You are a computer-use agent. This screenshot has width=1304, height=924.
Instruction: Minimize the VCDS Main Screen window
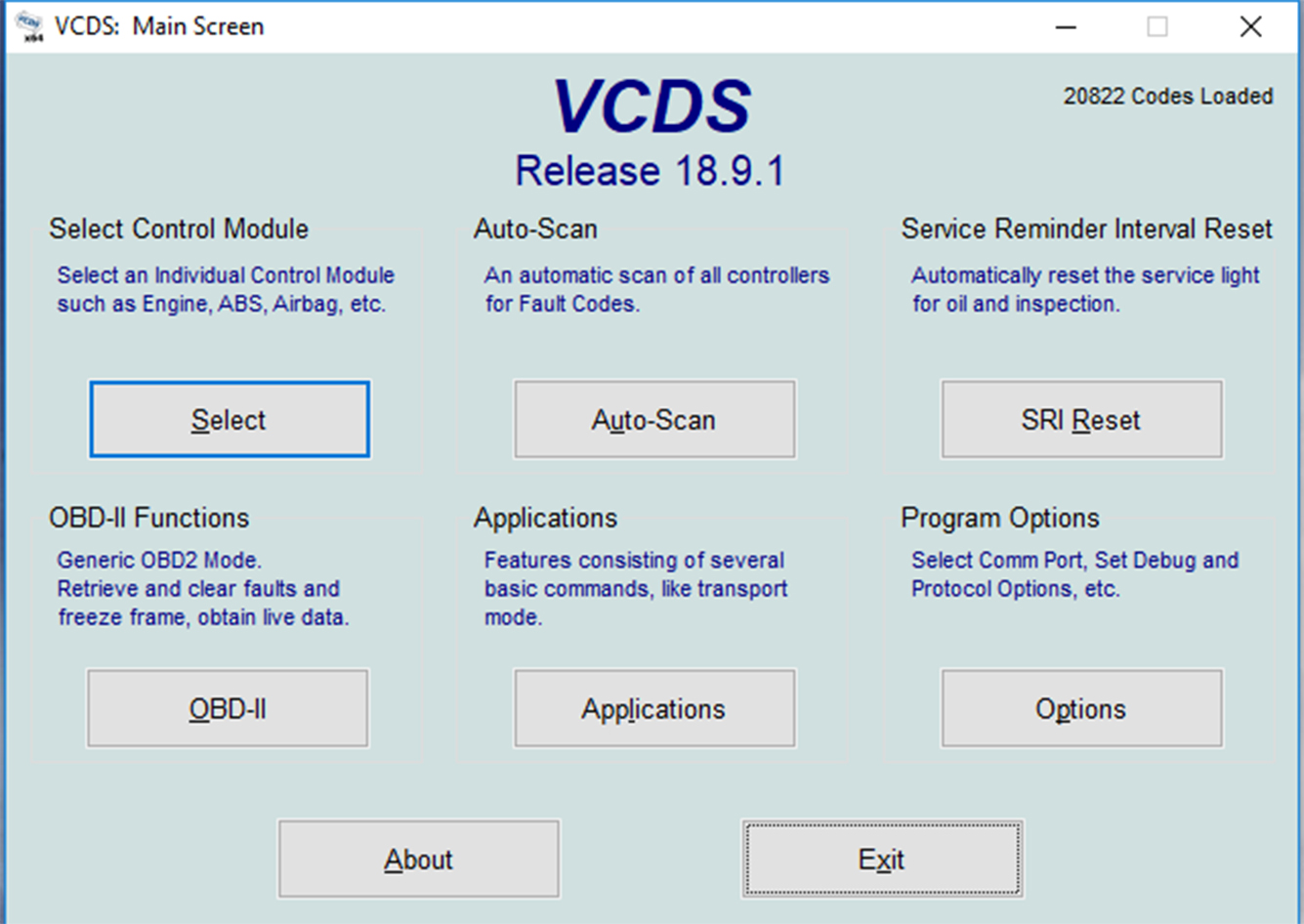tap(1066, 26)
